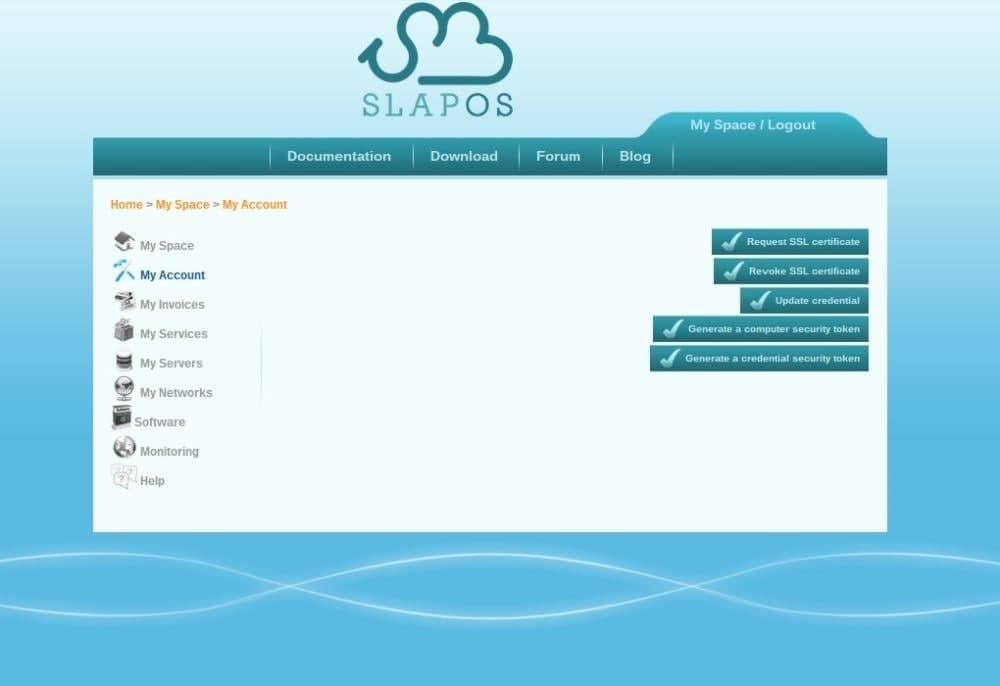This screenshot has width=1000, height=686.
Task: Open the Documentation menu item
Action: coord(339,156)
